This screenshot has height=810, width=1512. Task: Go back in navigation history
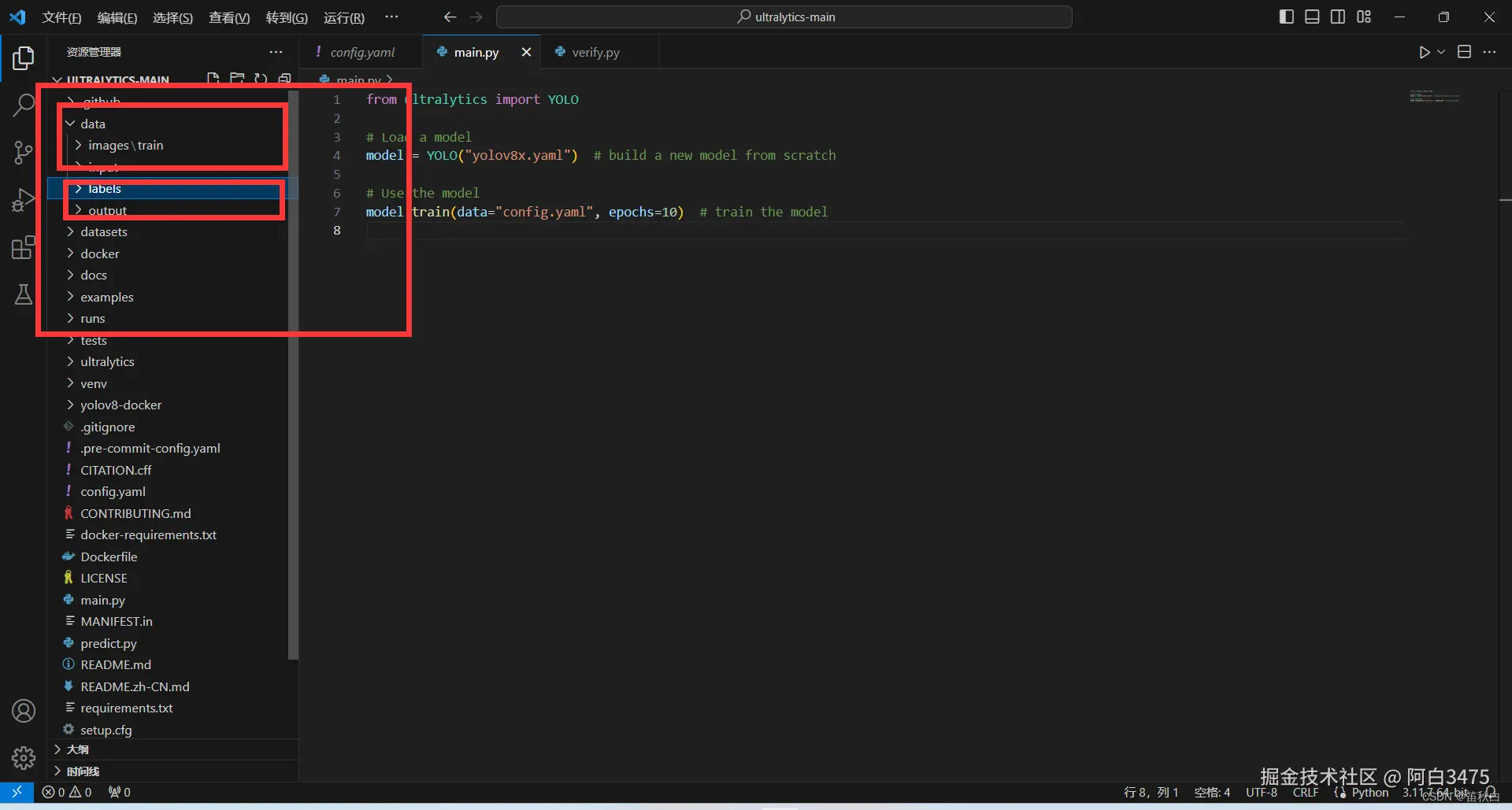(x=450, y=17)
